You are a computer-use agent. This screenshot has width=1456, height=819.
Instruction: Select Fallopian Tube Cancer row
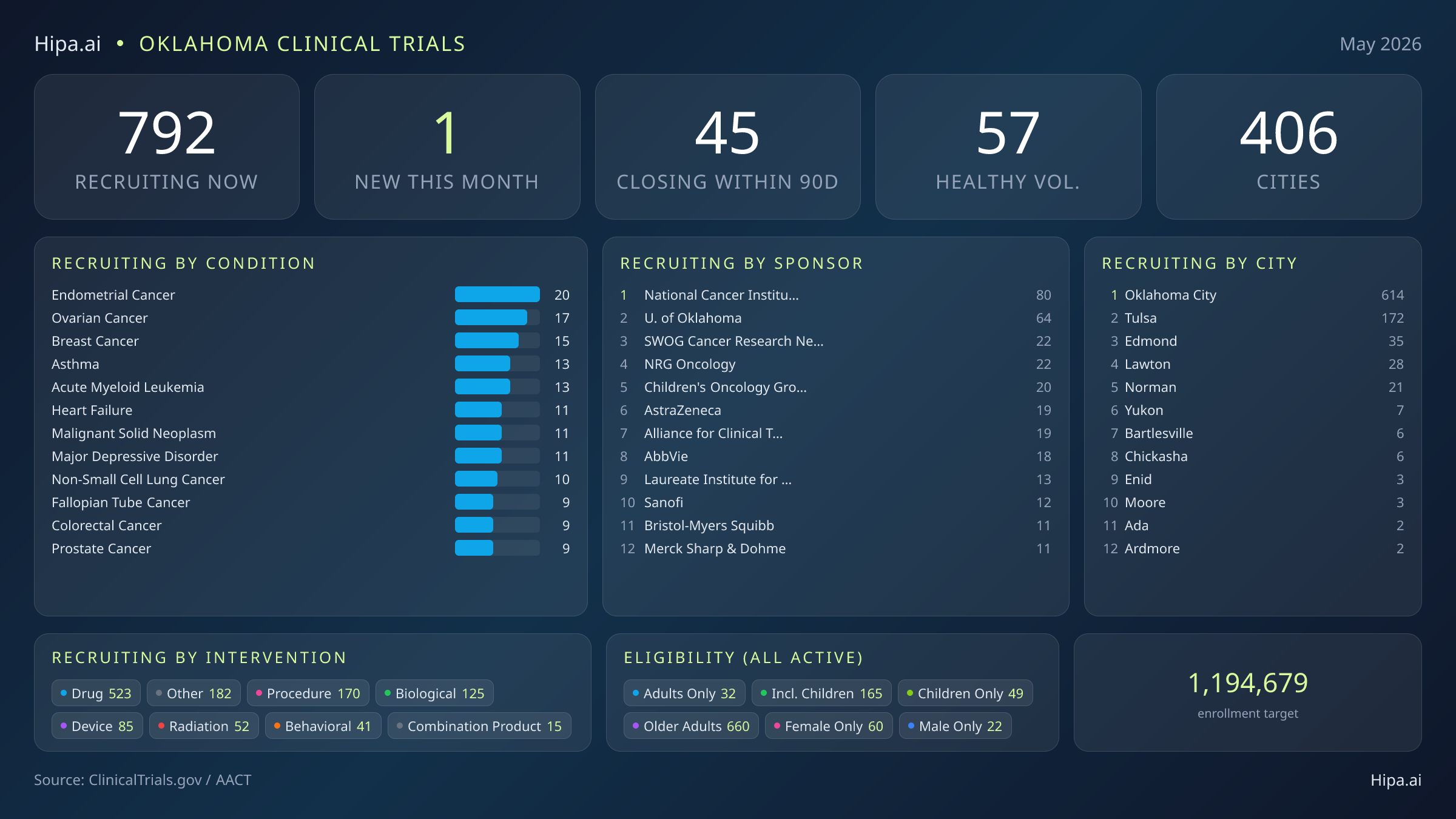[x=311, y=502]
